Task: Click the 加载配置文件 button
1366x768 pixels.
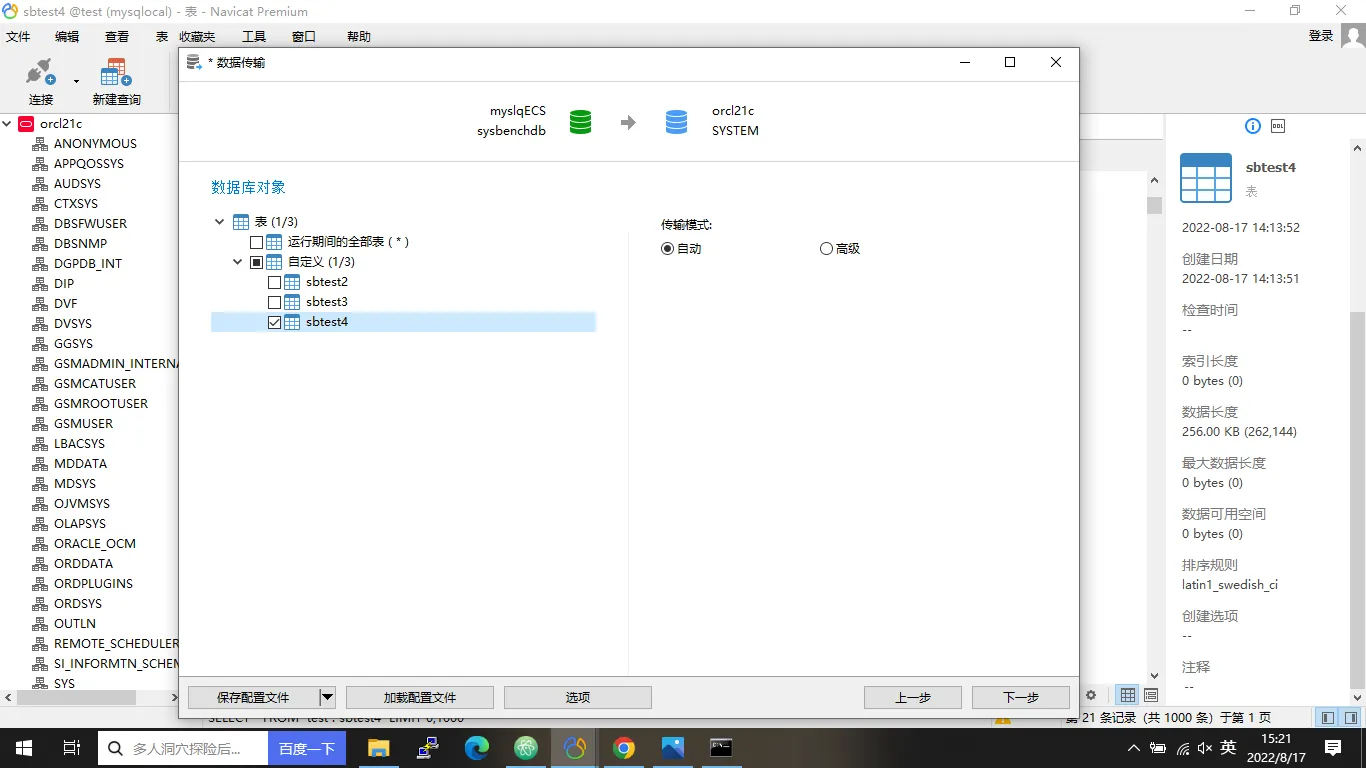Action: pos(420,697)
